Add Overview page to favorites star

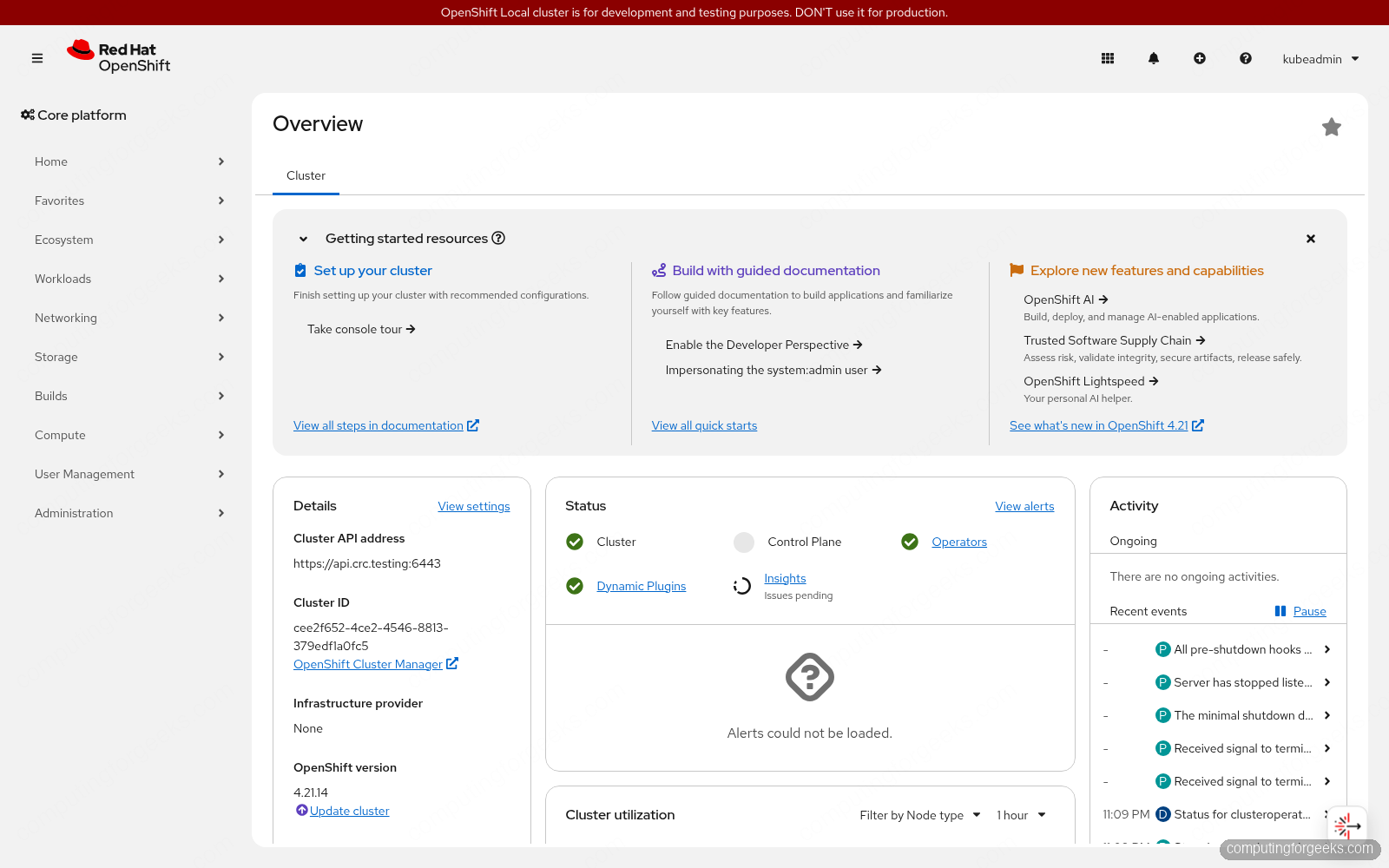[1332, 128]
